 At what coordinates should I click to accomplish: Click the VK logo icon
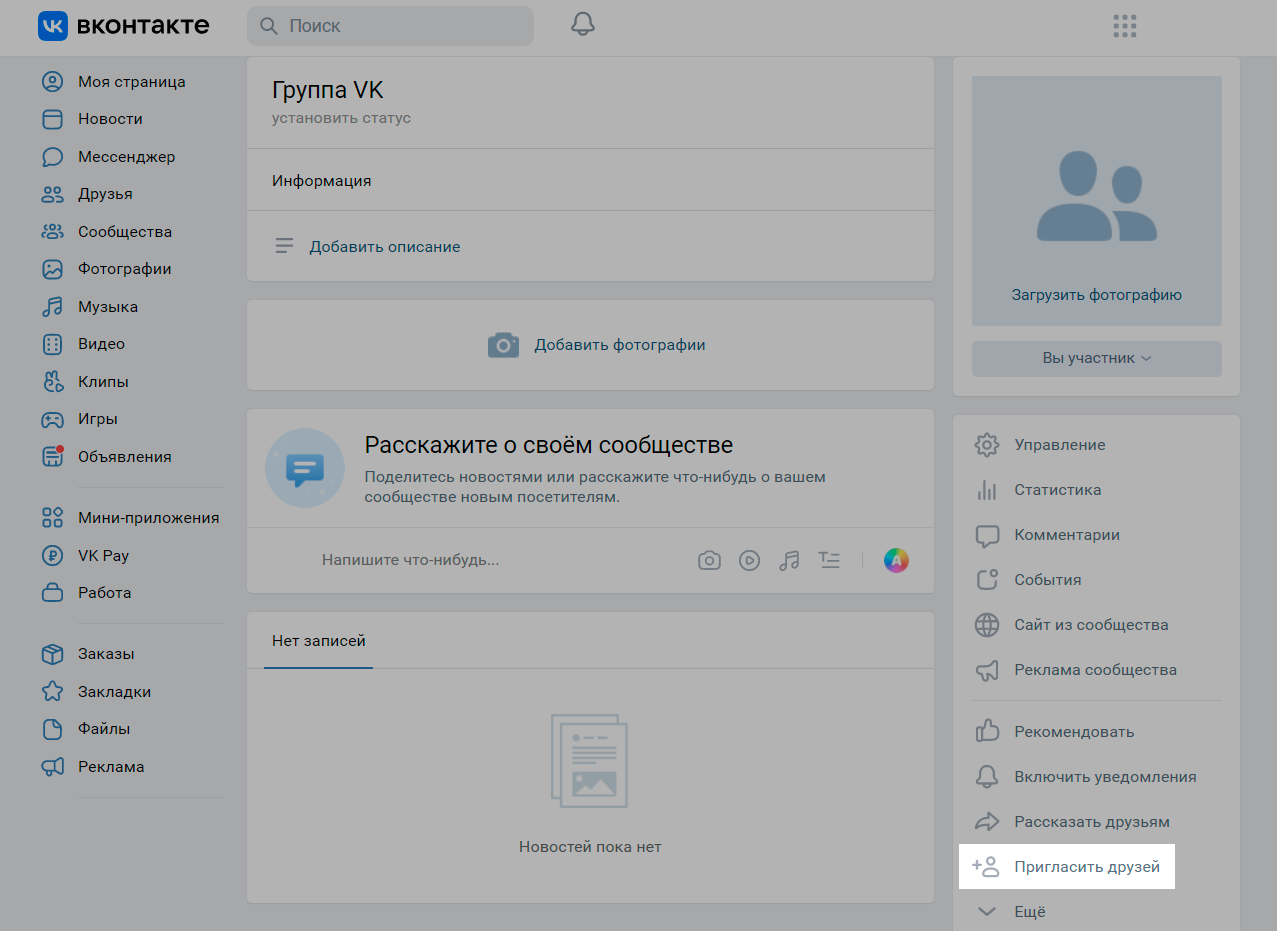coord(52,26)
